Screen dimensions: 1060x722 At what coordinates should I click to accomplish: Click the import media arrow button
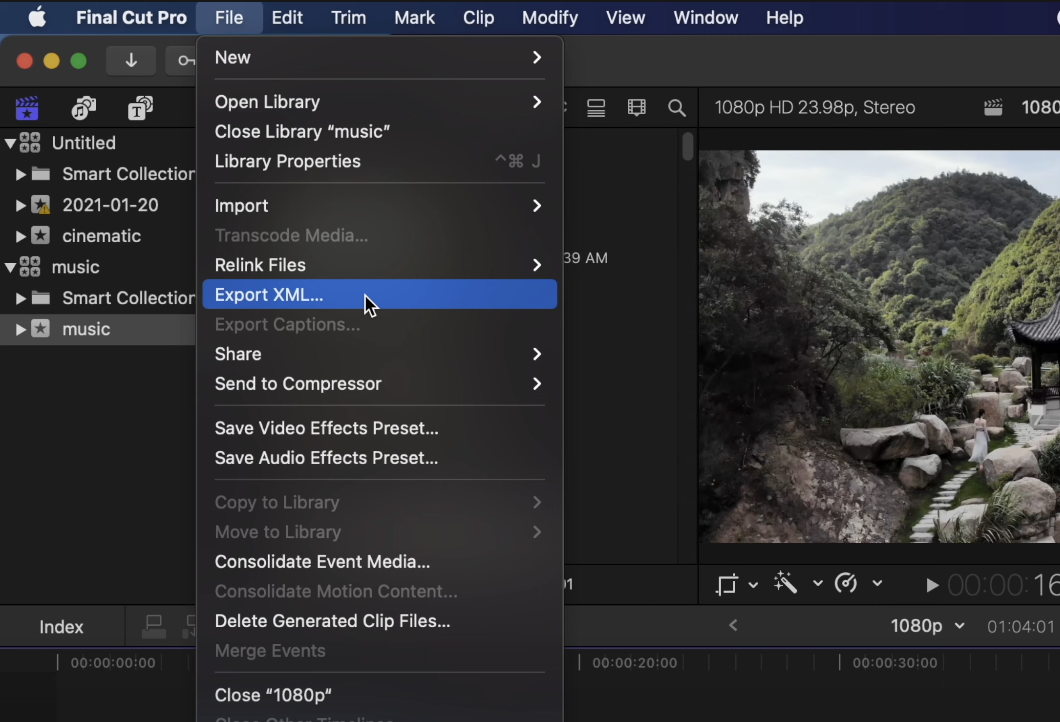tap(131, 61)
